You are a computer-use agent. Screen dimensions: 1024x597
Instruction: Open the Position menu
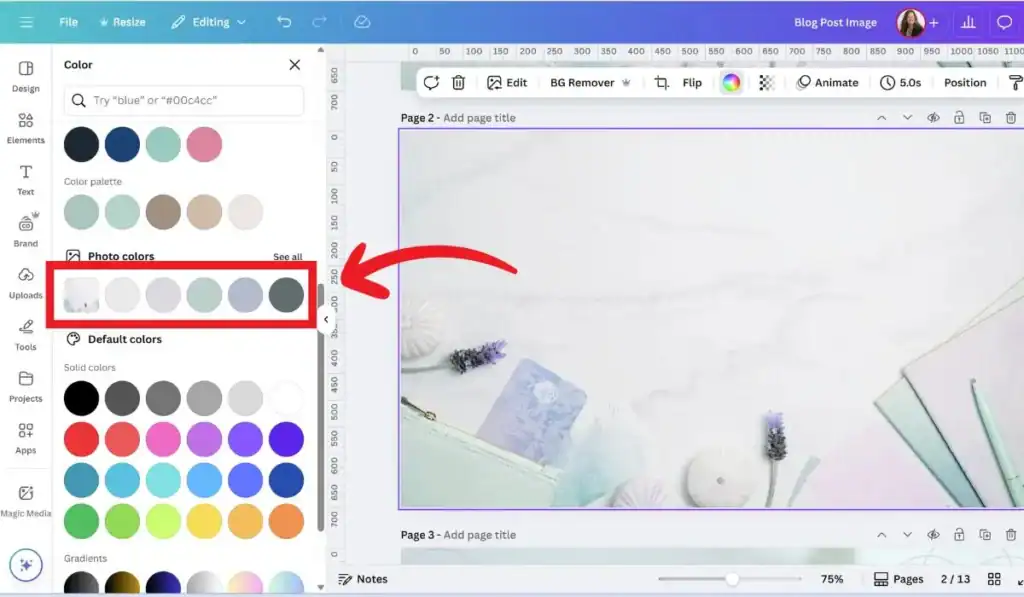[x=963, y=82]
